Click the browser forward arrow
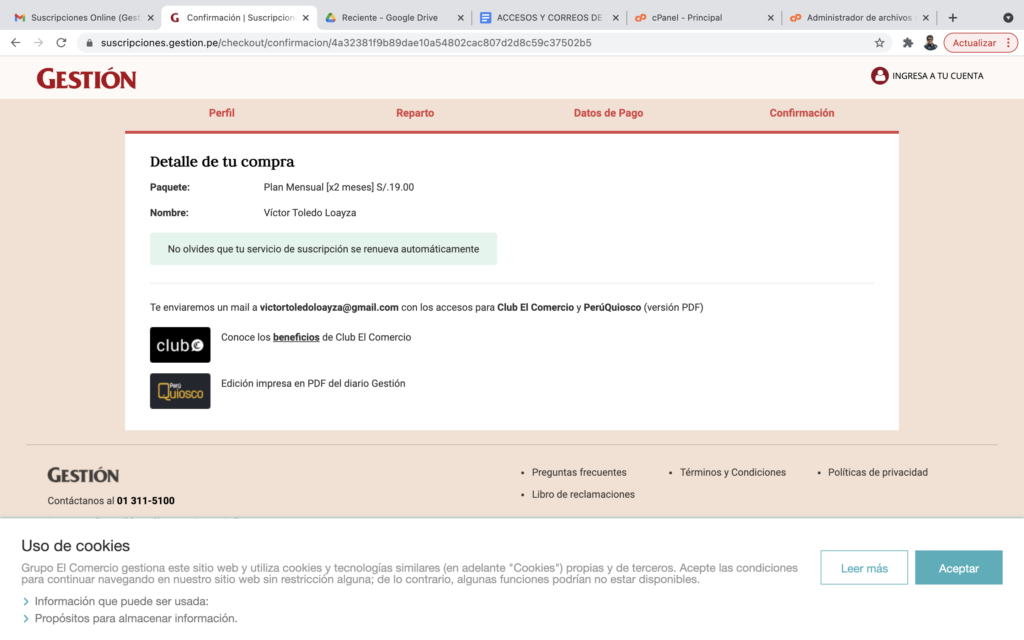 pos(39,42)
